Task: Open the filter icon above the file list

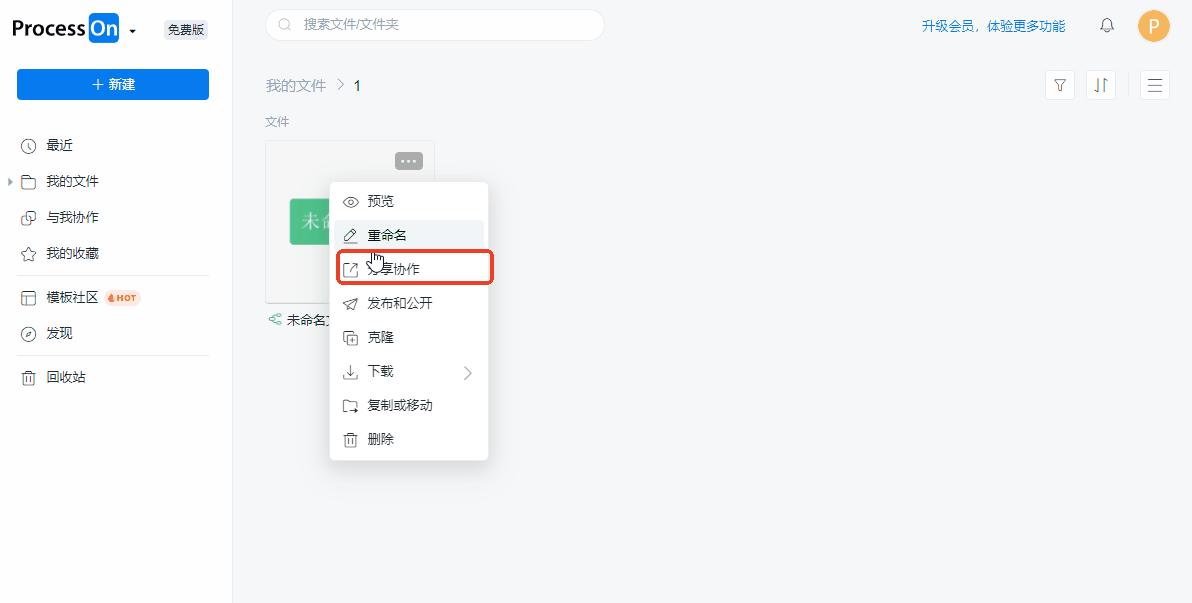Action: coord(1059,85)
